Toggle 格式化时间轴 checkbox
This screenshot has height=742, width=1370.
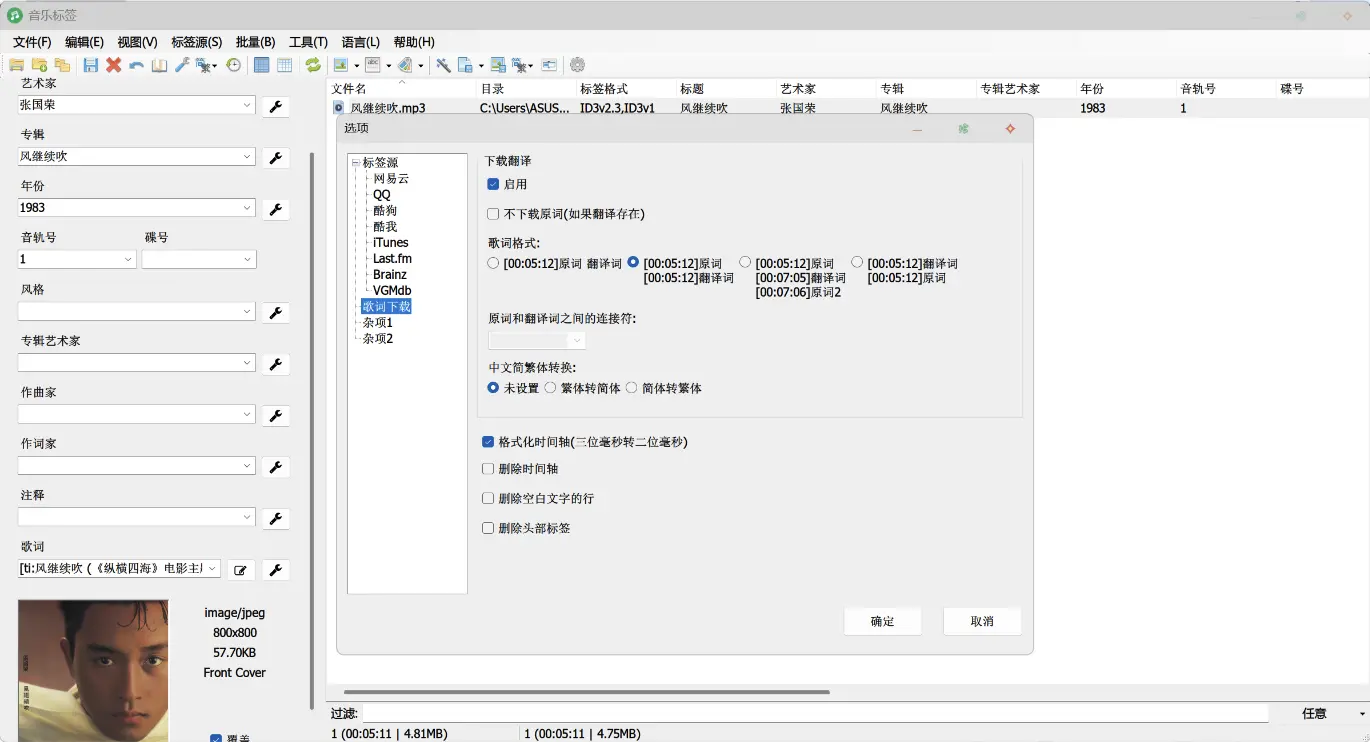point(488,442)
